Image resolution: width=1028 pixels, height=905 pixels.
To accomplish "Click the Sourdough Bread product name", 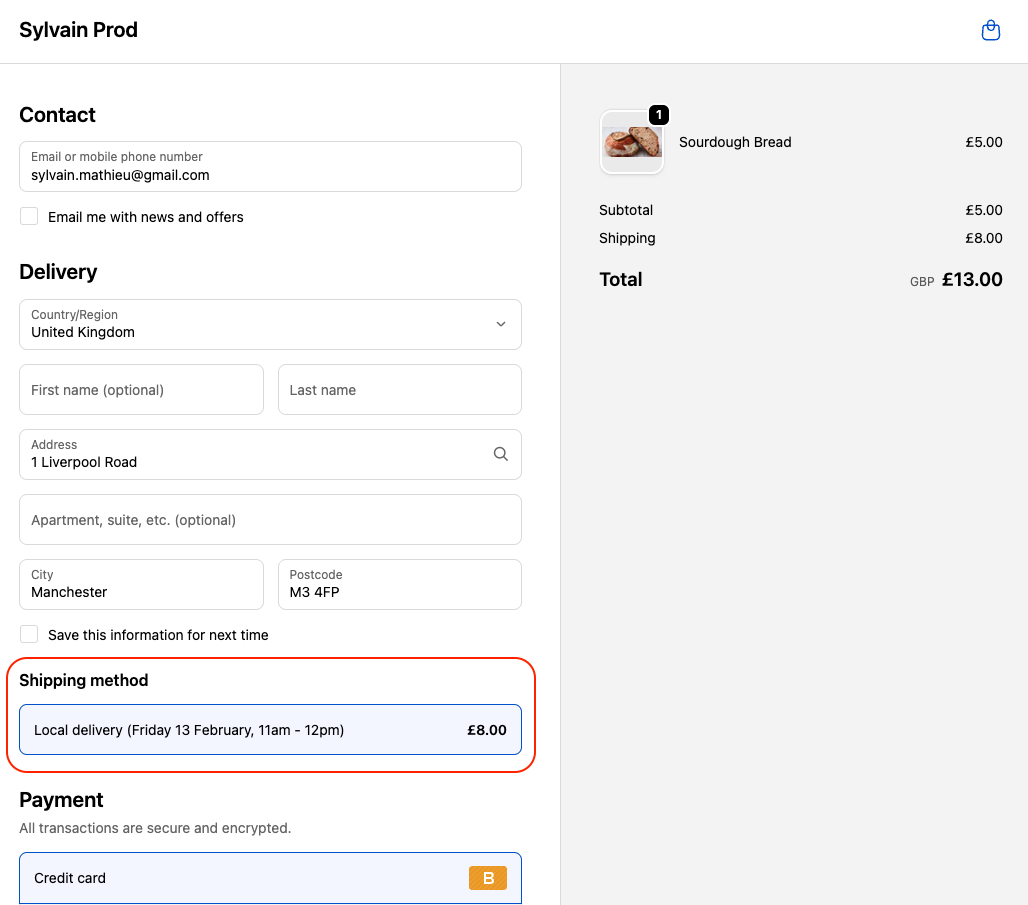I will pyautogui.click(x=735, y=142).
